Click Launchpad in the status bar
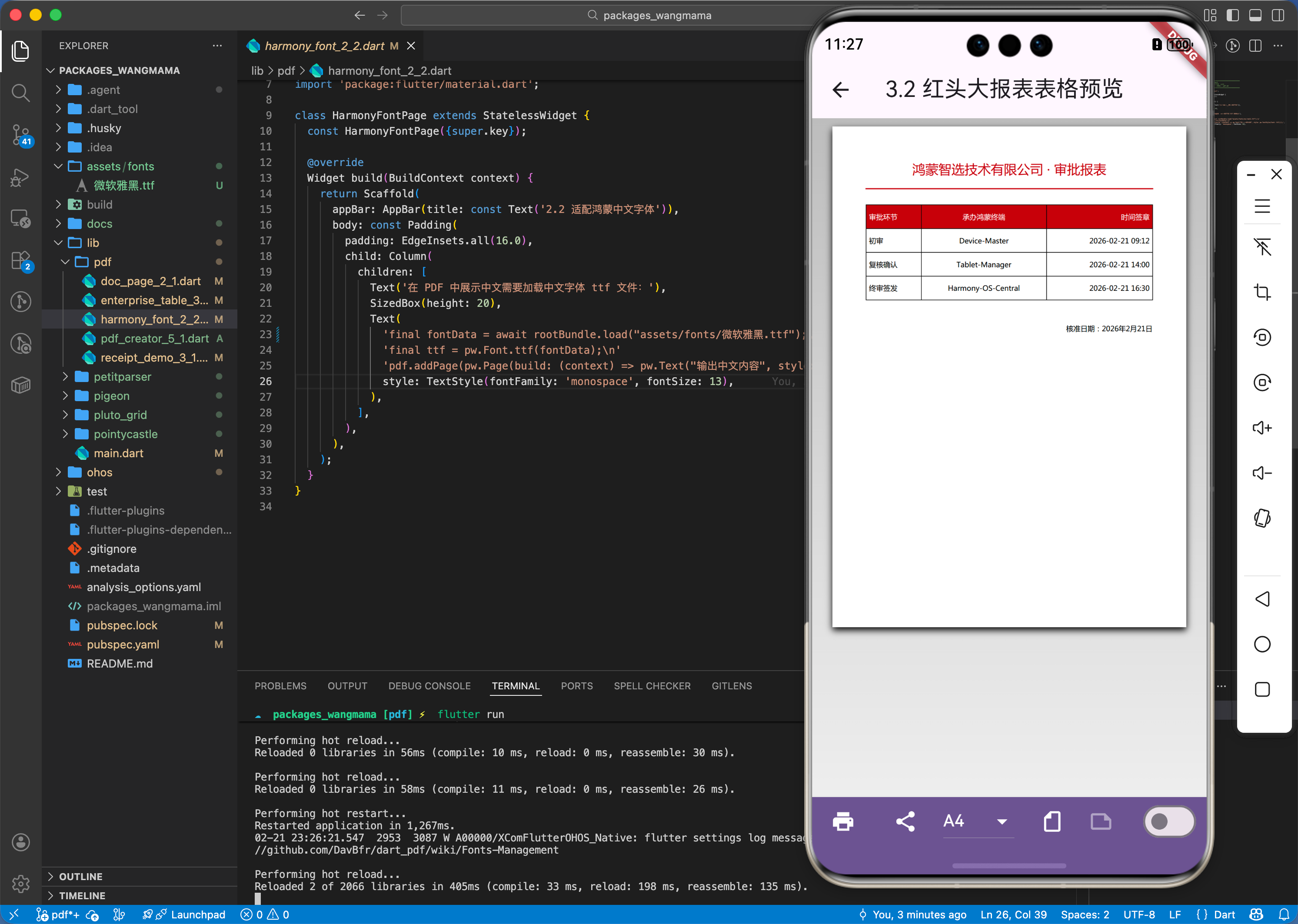 tap(197, 914)
